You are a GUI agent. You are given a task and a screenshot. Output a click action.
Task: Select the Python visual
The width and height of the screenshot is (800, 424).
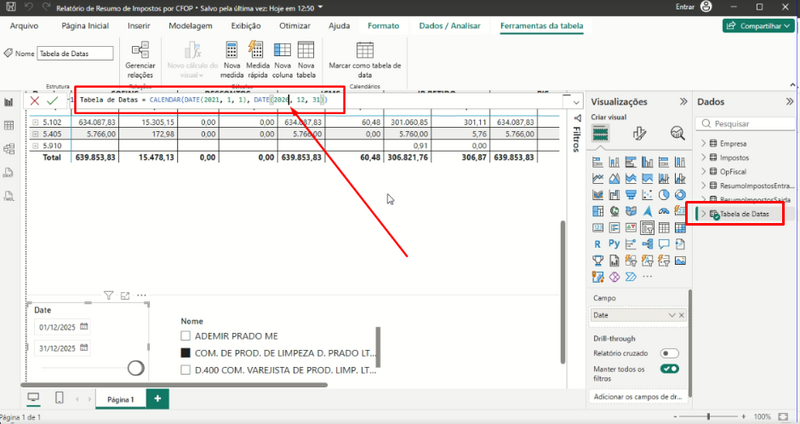[x=614, y=244]
